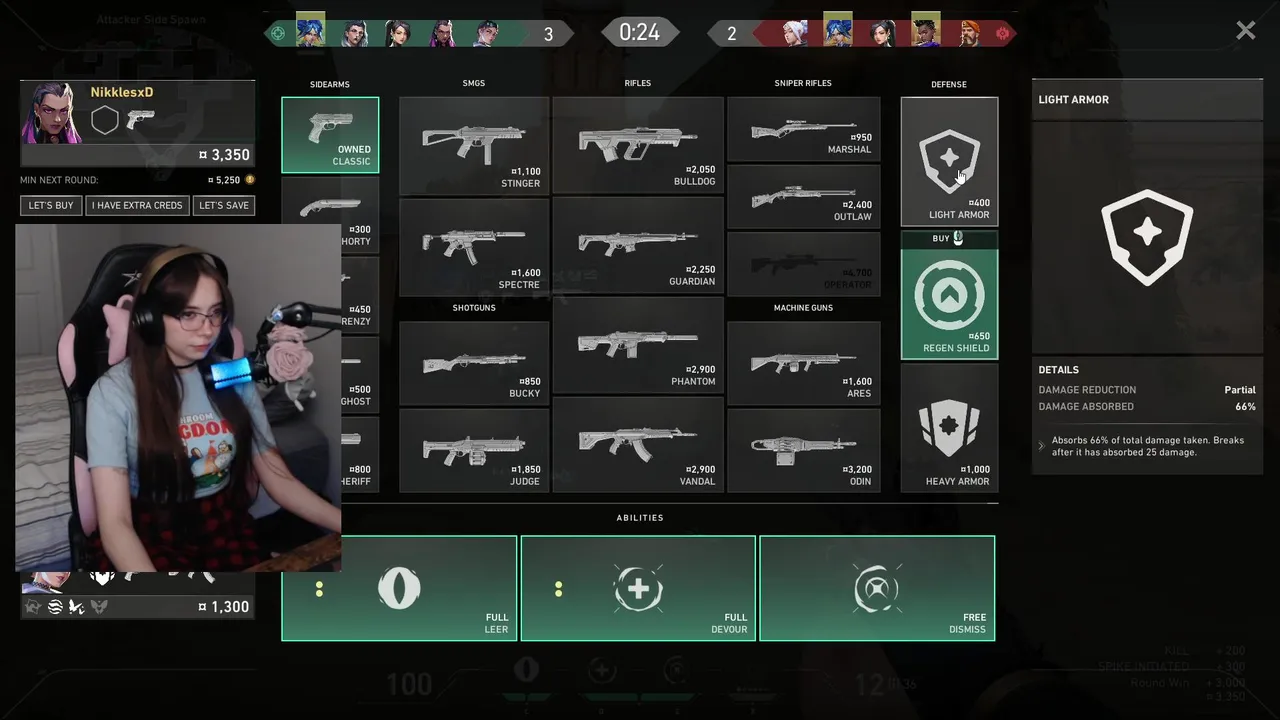Viewport: 1280px width, 720px height.
Task: Click the DAMAGE ABSORBED 66% row
Action: pos(1147,407)
